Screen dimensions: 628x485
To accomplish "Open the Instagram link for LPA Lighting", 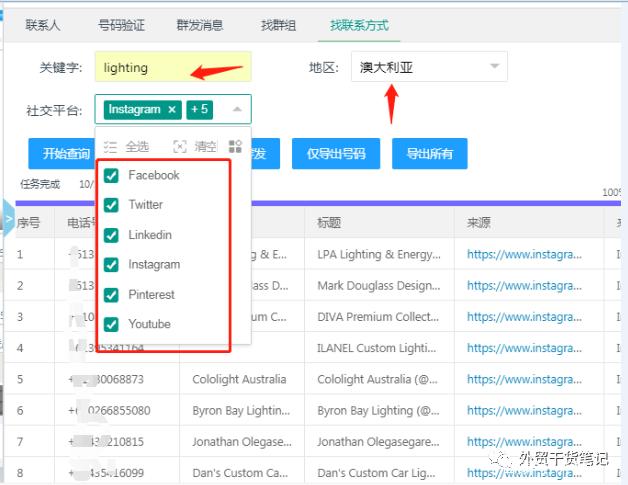I will tap(524, 254).
